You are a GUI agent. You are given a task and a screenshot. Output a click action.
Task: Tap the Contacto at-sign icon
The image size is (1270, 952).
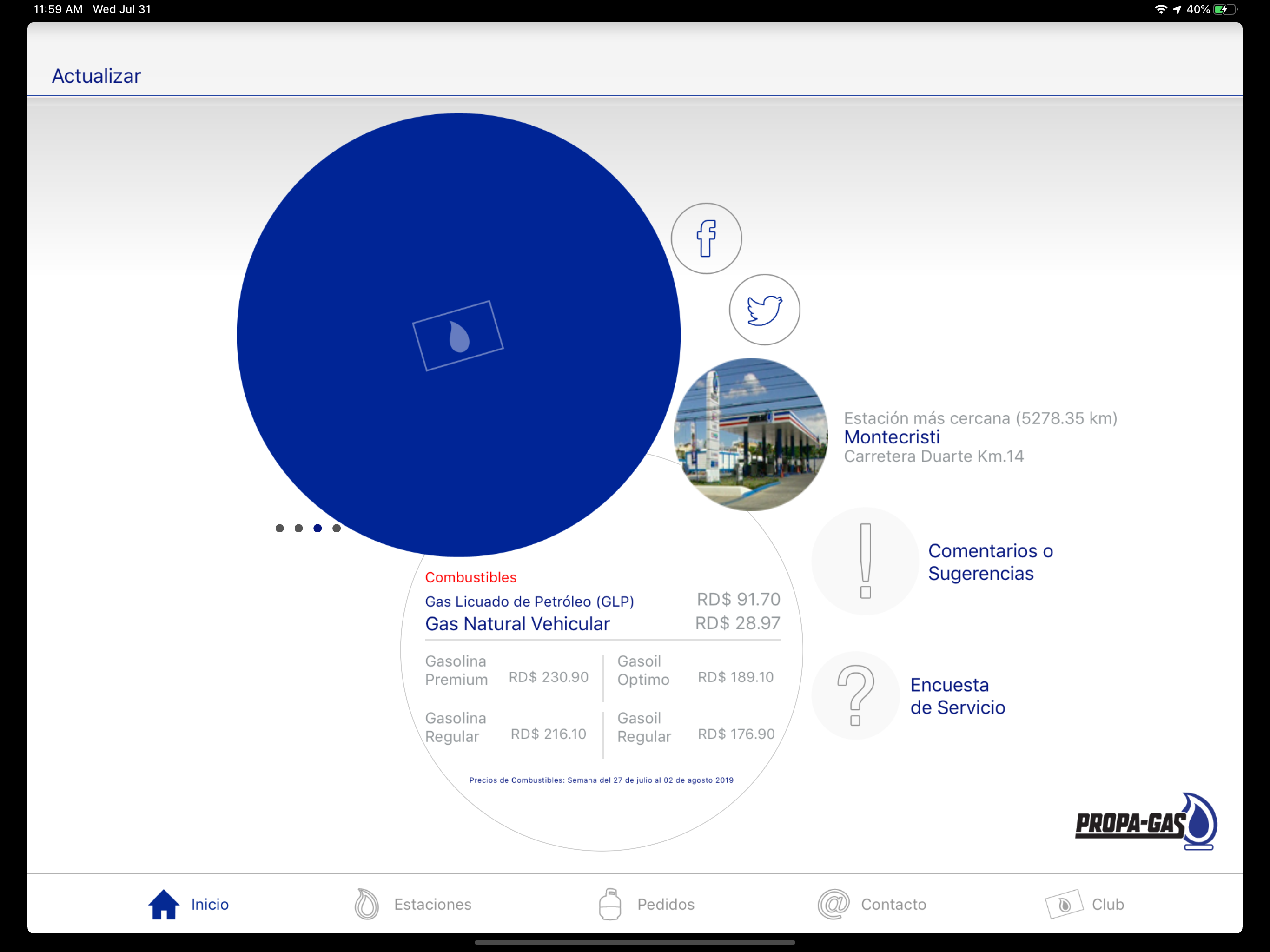pos(833,904)
